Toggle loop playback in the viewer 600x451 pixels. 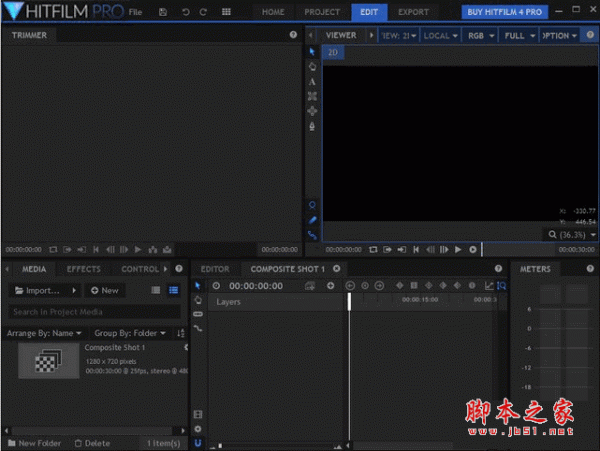[x=372, y=249]
